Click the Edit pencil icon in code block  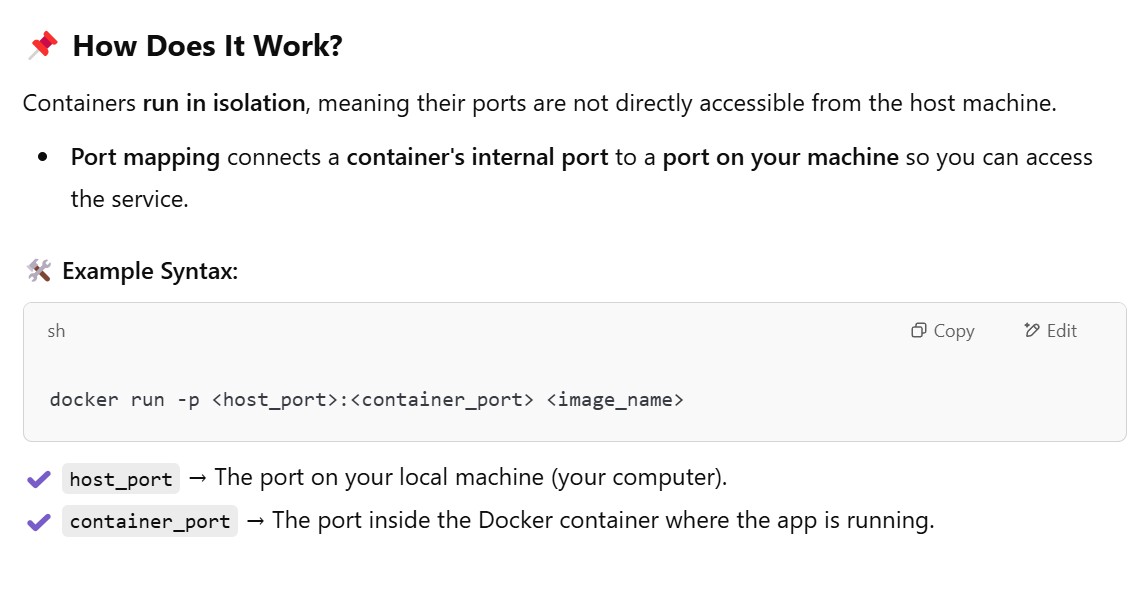(x=1032, y=331)
